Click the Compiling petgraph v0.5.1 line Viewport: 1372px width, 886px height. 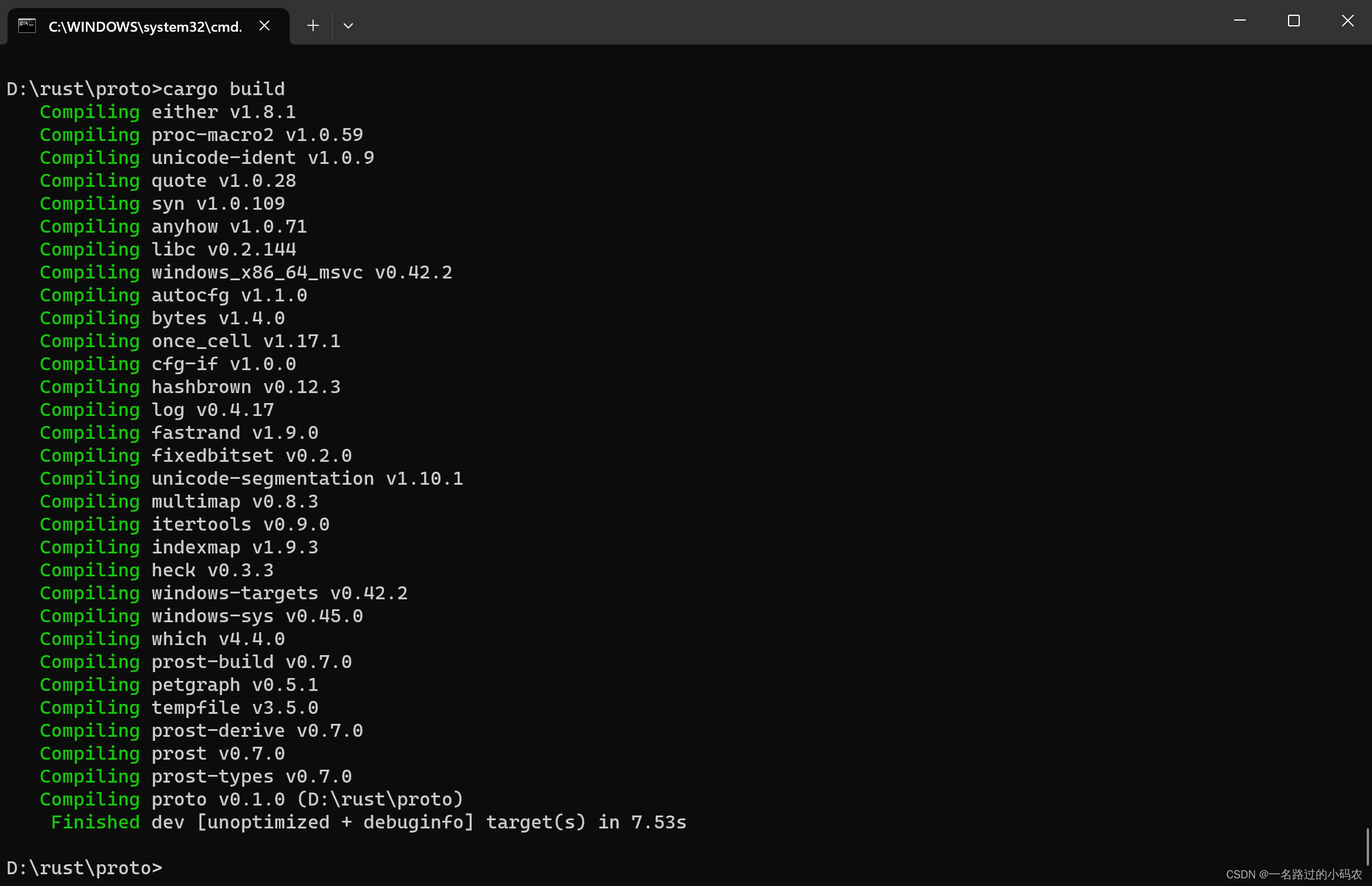coord(179,684)
